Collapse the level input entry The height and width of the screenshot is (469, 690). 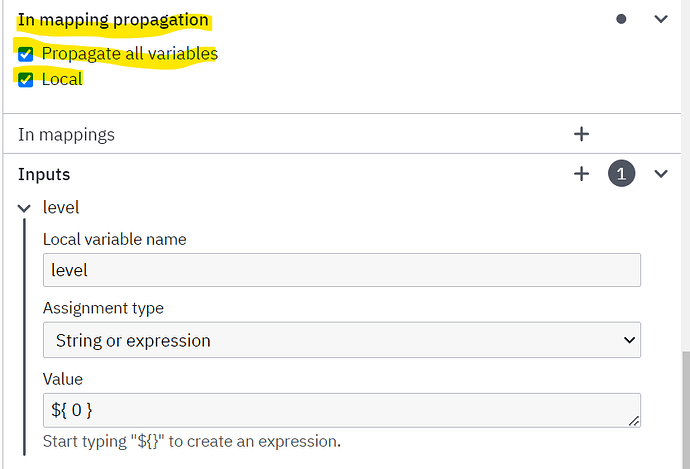(24, 208)
